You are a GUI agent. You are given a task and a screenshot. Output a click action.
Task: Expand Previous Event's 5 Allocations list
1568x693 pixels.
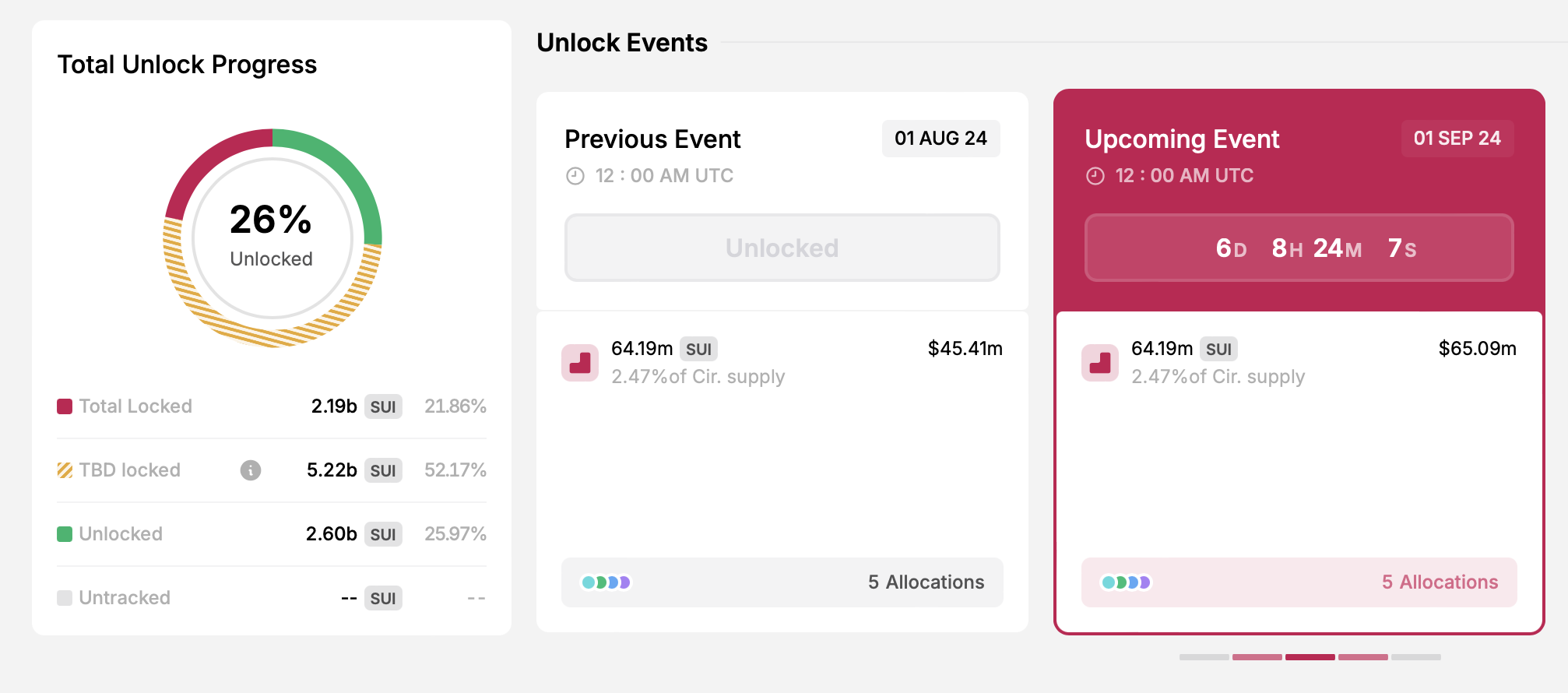[x=926, y=582]
